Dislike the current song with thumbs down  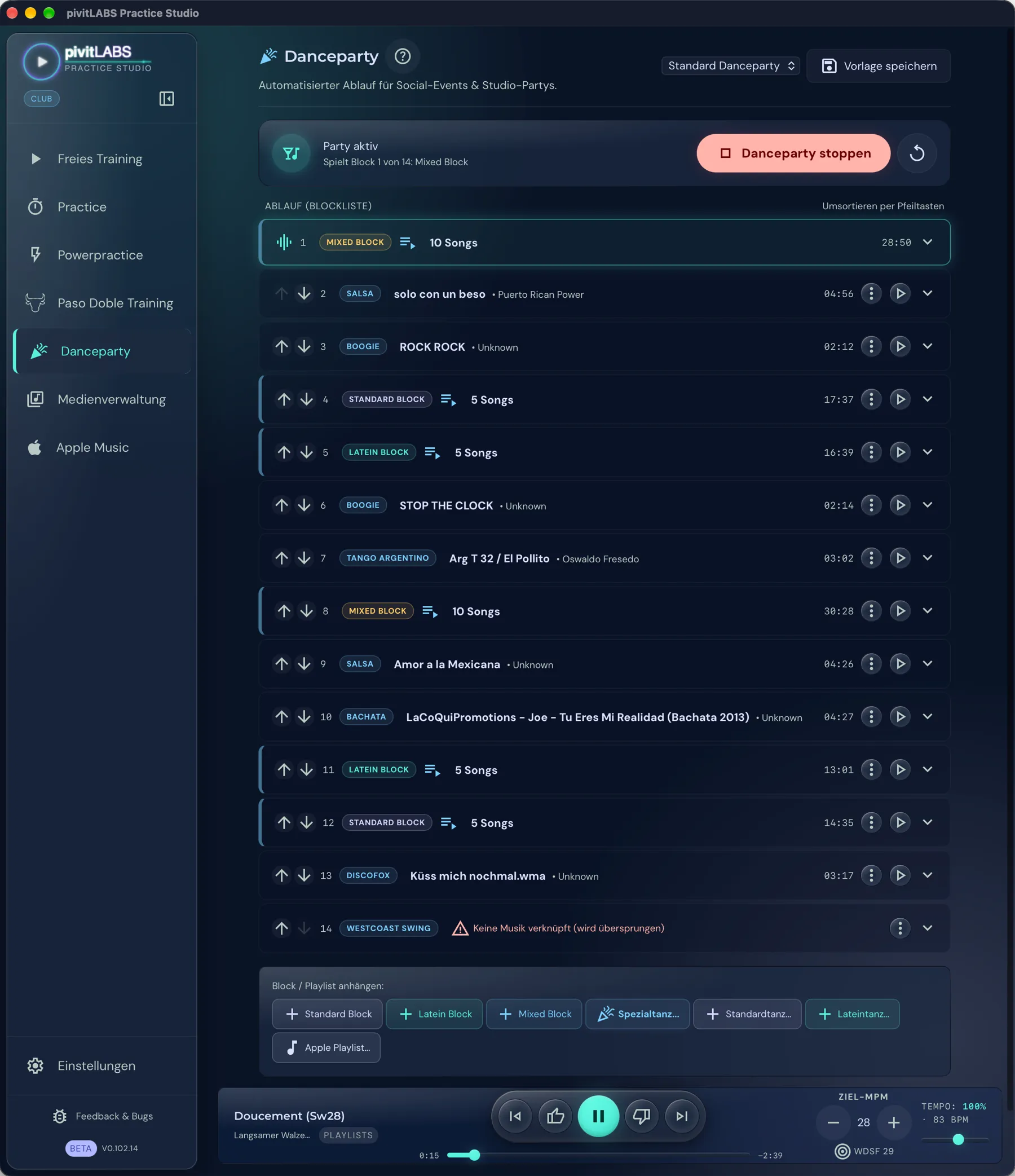tap(641, 1116)
